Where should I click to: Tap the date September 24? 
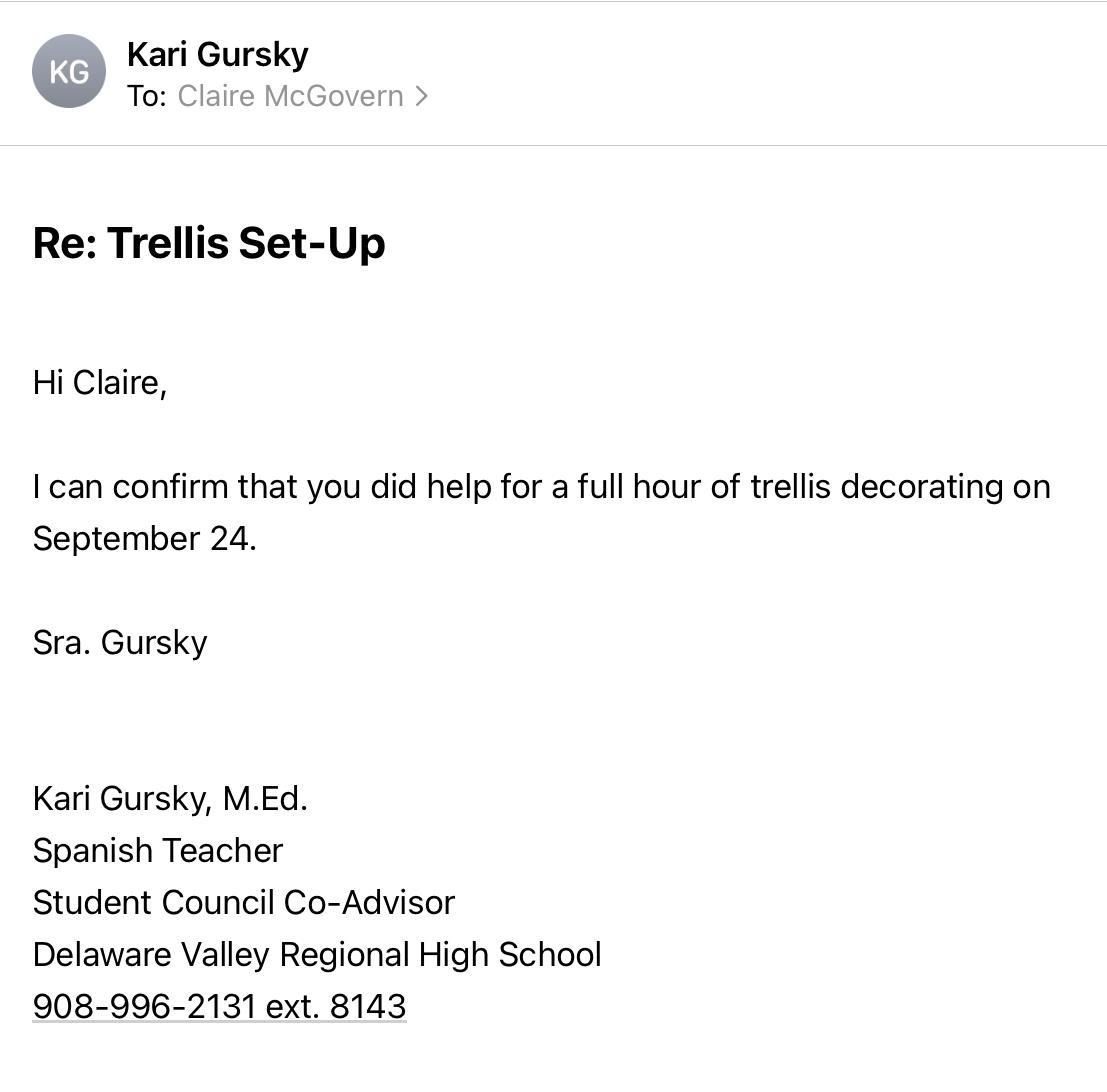coord(144,539)
